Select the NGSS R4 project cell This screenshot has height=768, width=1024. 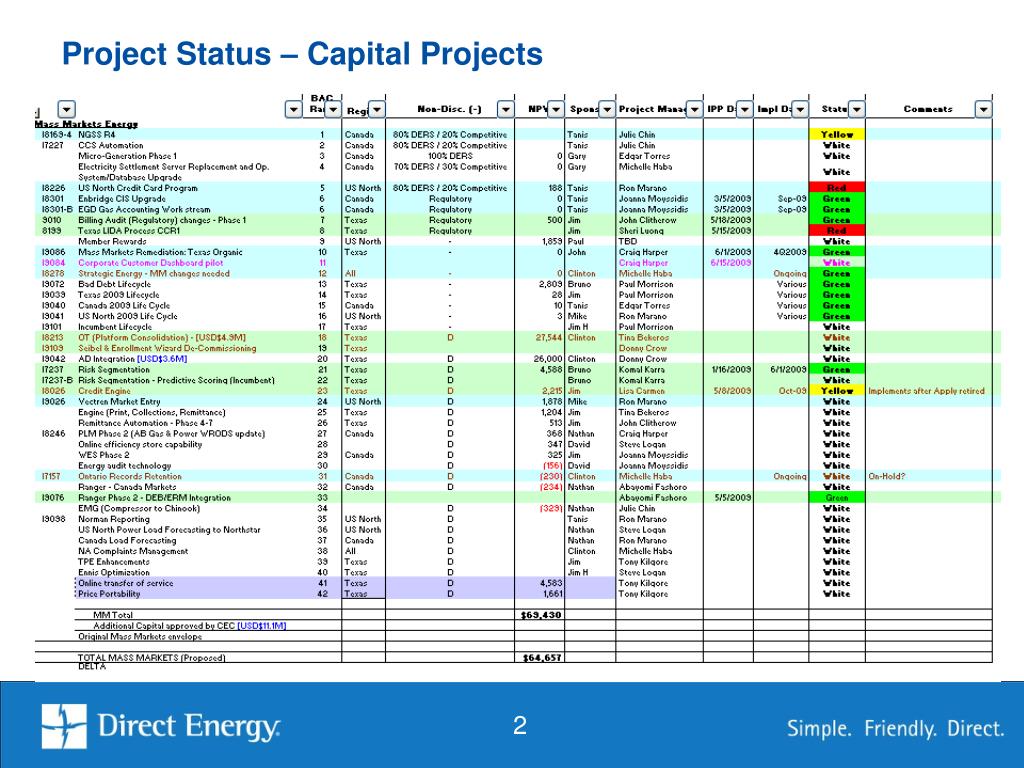point(97,135)
